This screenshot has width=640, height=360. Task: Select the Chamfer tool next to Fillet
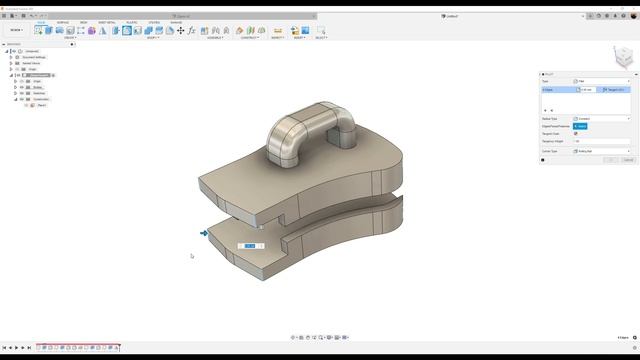(x=138, y=30)
